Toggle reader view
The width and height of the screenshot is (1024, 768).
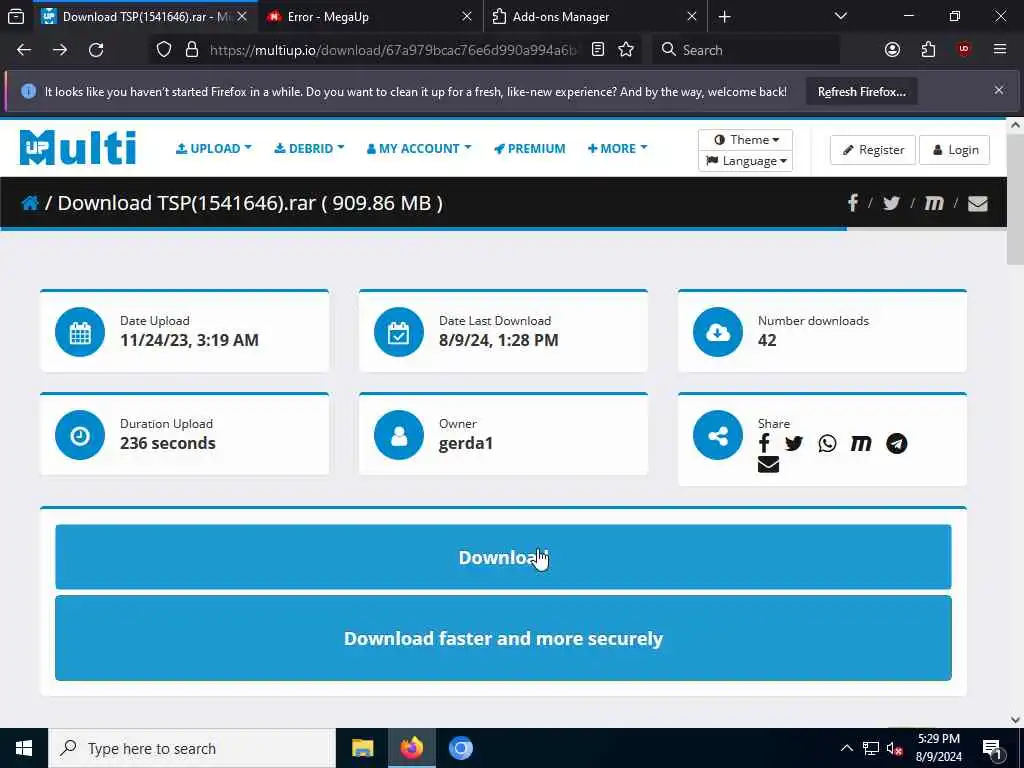[598, 50]
